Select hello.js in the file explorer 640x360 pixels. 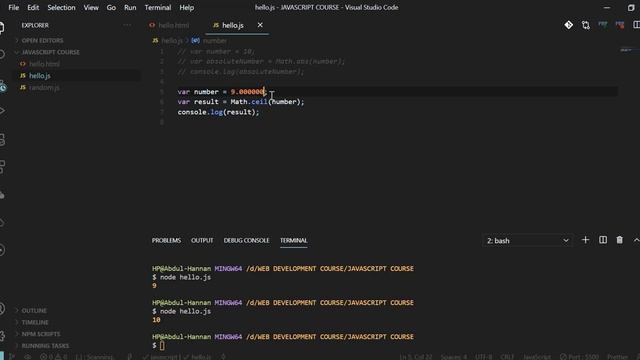40,76
